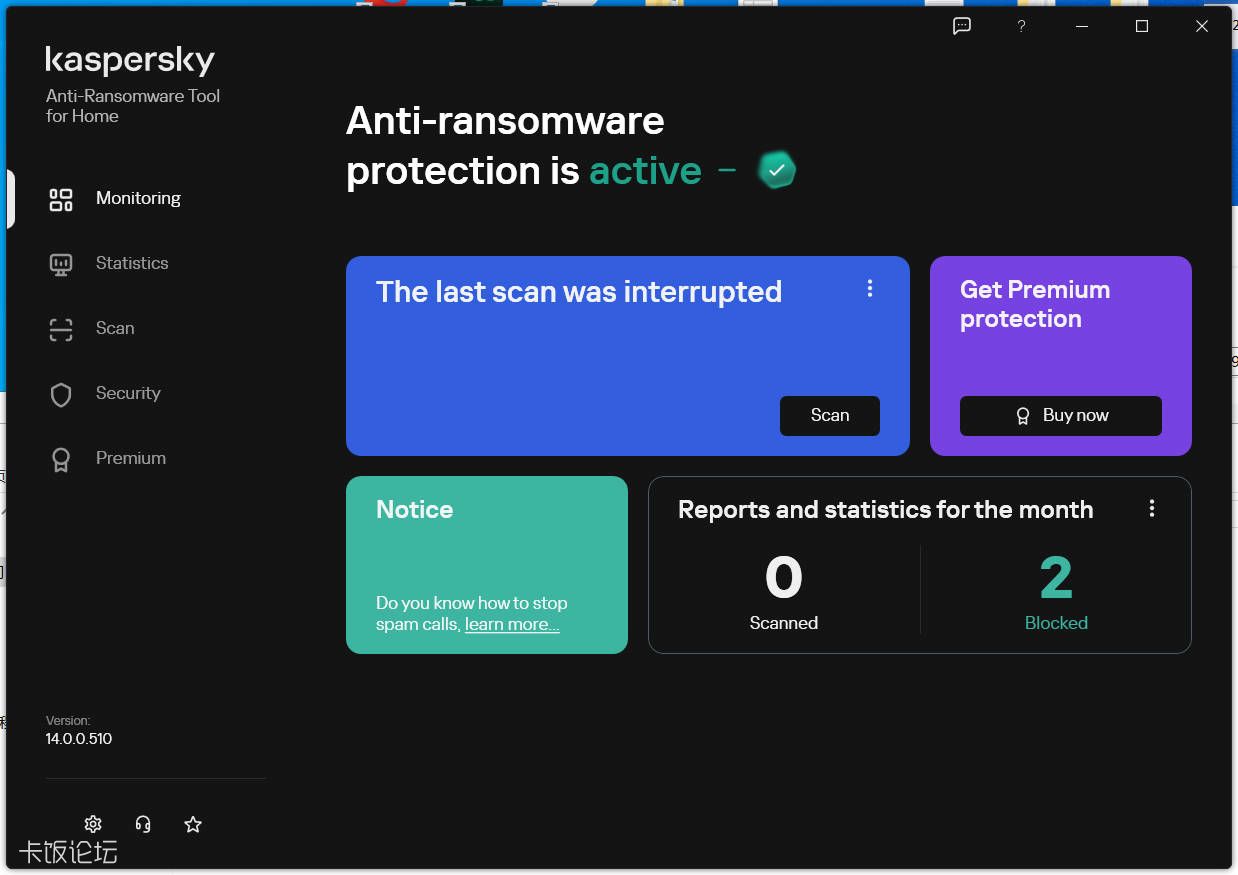Viewport: 1238px width, 875px height.
Task: Click the green protection status checkmark badge
Action: coord(777,170)
